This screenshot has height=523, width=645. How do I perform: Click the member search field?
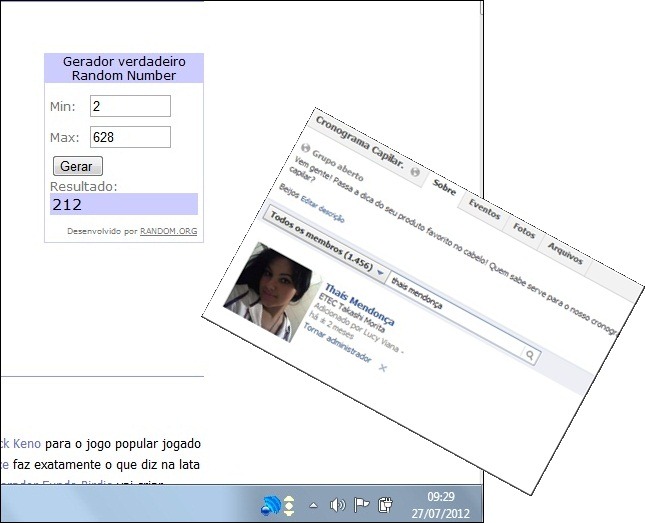pyautogui.click(x=455, y=314)
